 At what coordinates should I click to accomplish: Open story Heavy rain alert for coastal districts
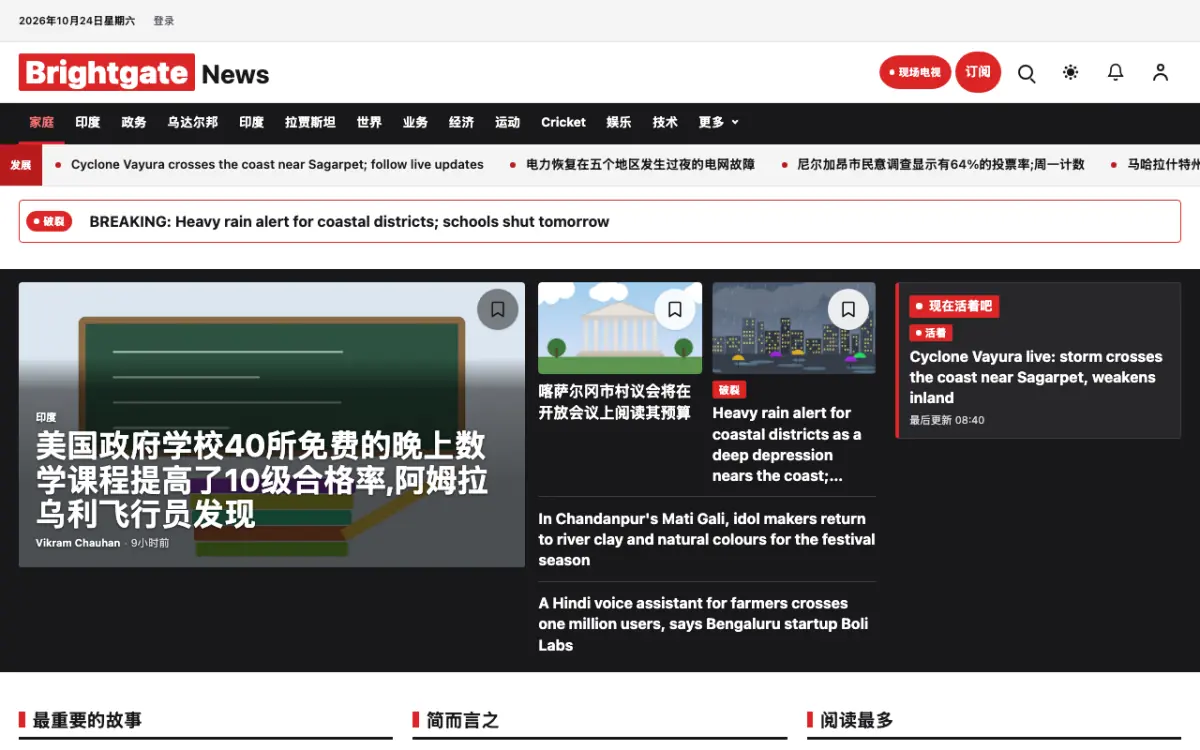pos(787,444)
